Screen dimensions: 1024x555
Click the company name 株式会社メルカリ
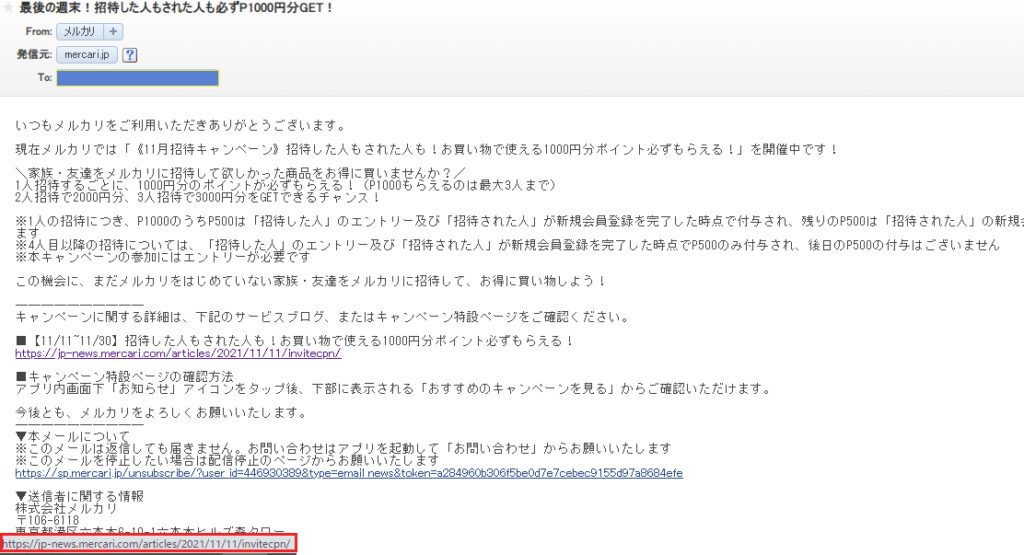coord(66,509)
